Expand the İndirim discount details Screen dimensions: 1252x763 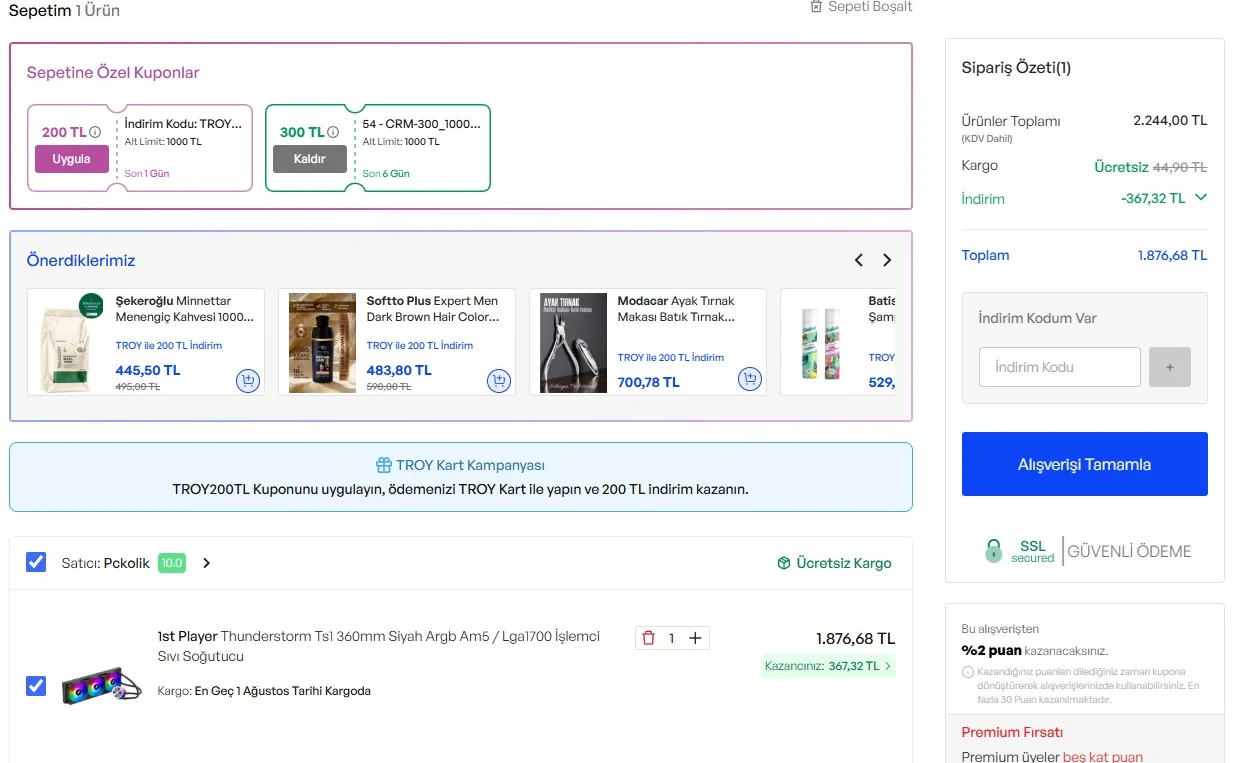click(x=1201, y=197)
